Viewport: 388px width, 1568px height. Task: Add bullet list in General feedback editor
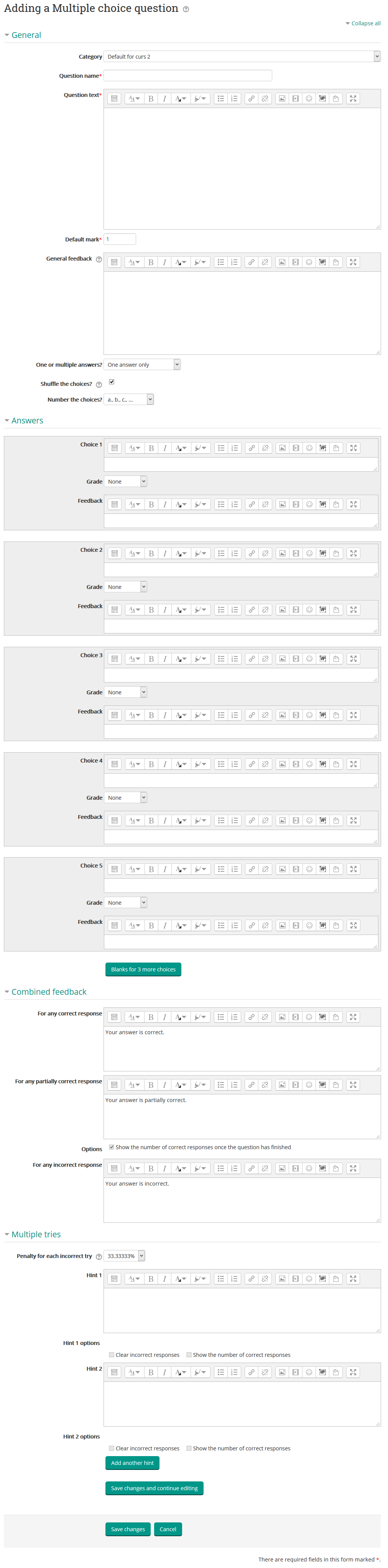coord(221,262)
